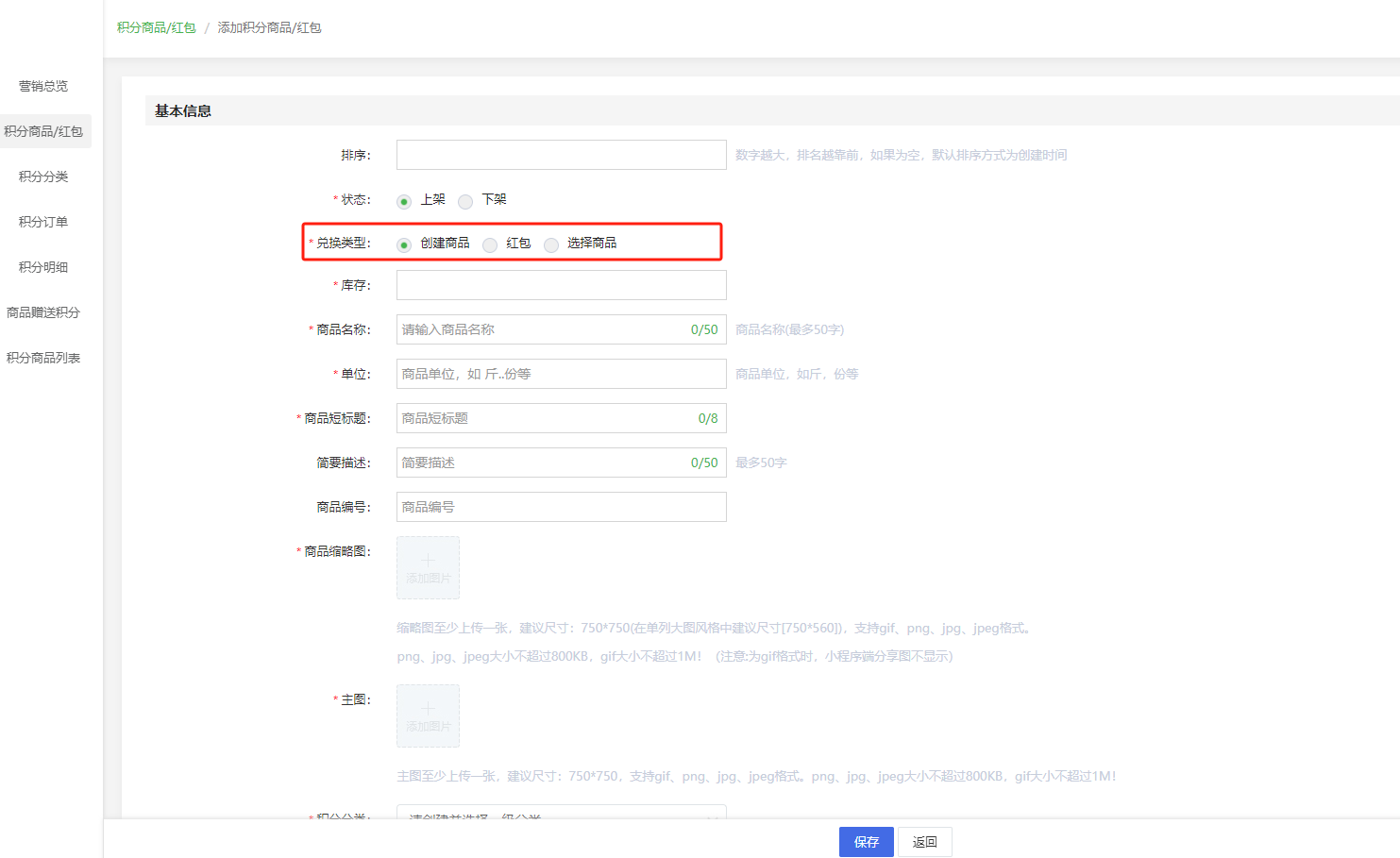This screenshot has width=1400, height=858.
Task: Open 商品赠送积分 sidebar item
Action: [x=43, y=312]
